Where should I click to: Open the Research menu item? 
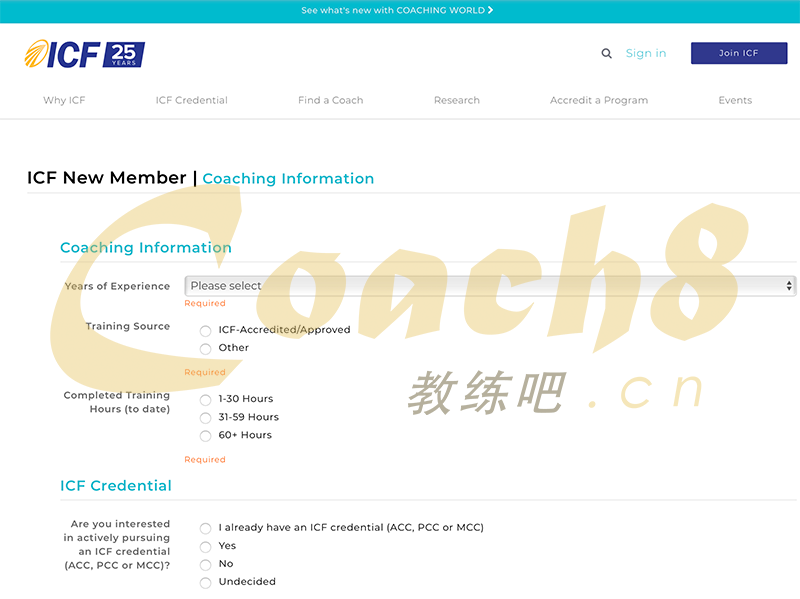456,100
